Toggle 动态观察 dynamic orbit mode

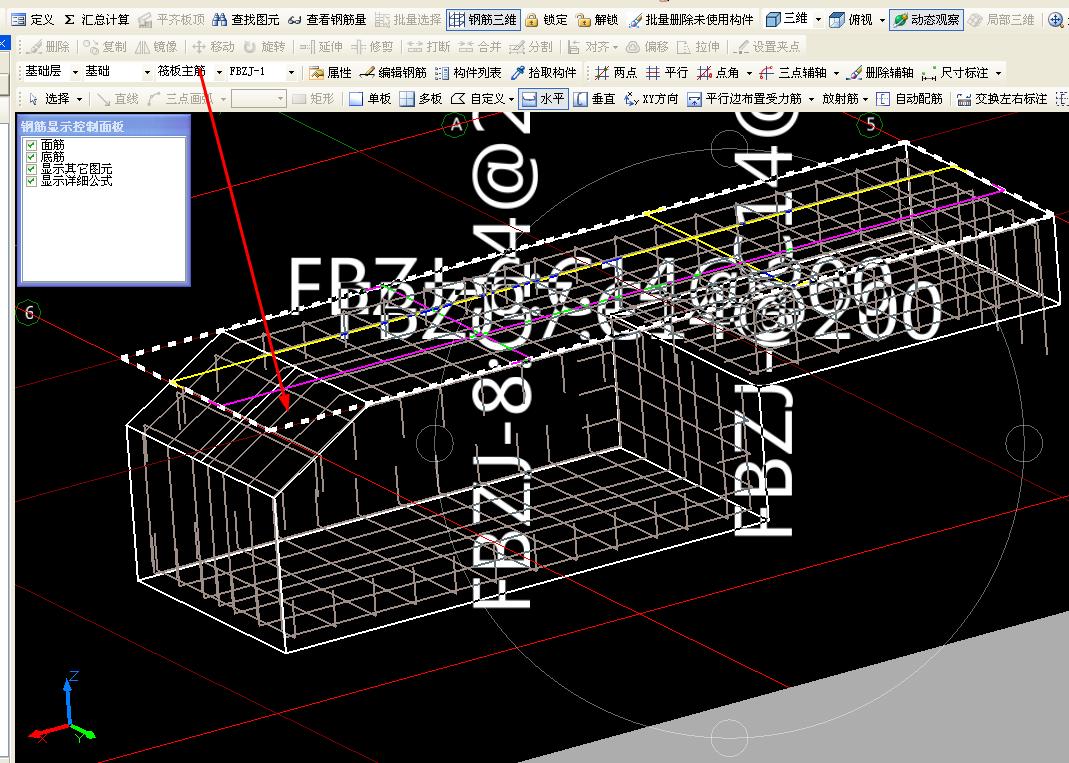tap(925, 20)
